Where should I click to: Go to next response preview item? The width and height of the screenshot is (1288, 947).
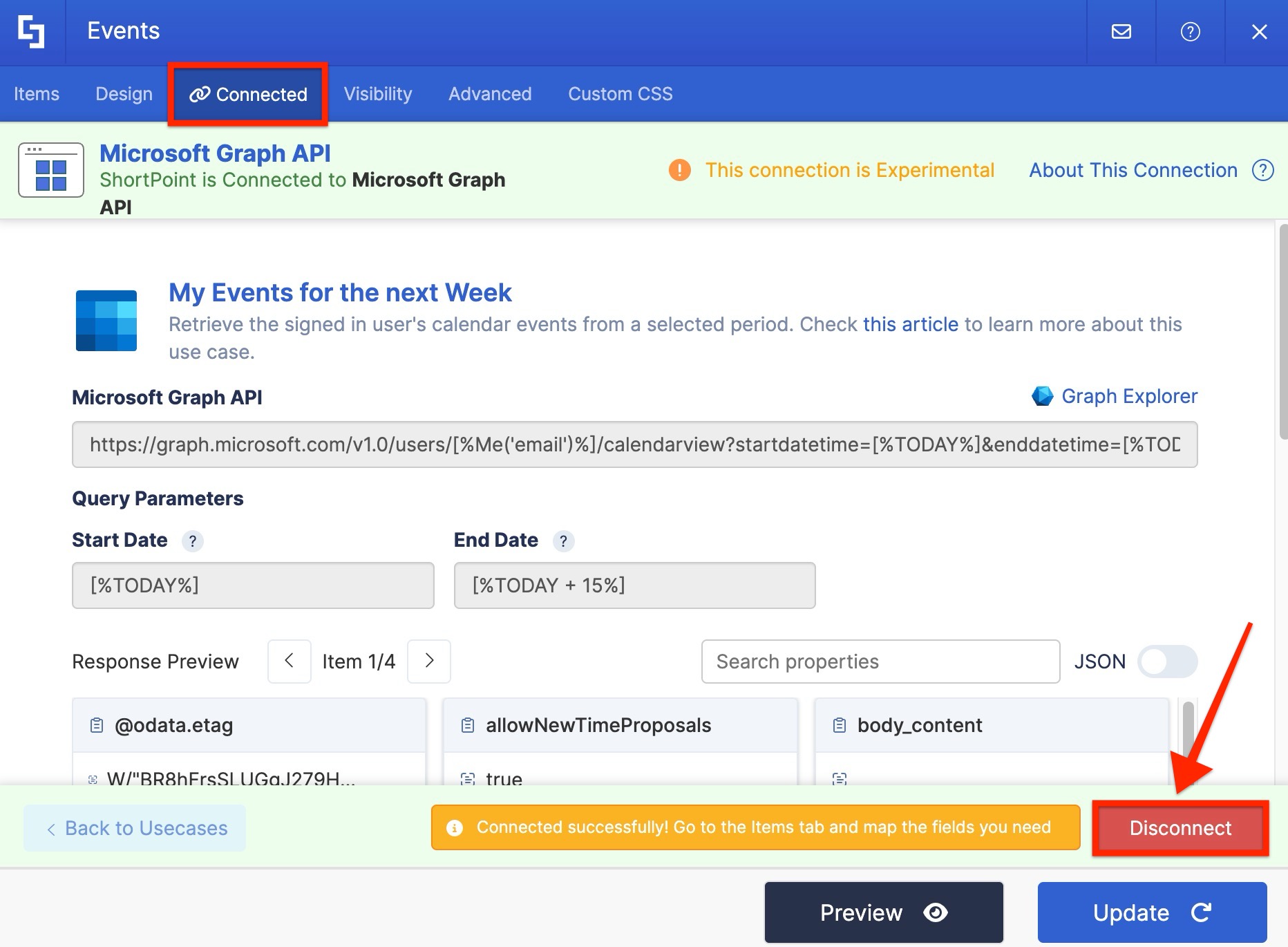pos(429,662)
